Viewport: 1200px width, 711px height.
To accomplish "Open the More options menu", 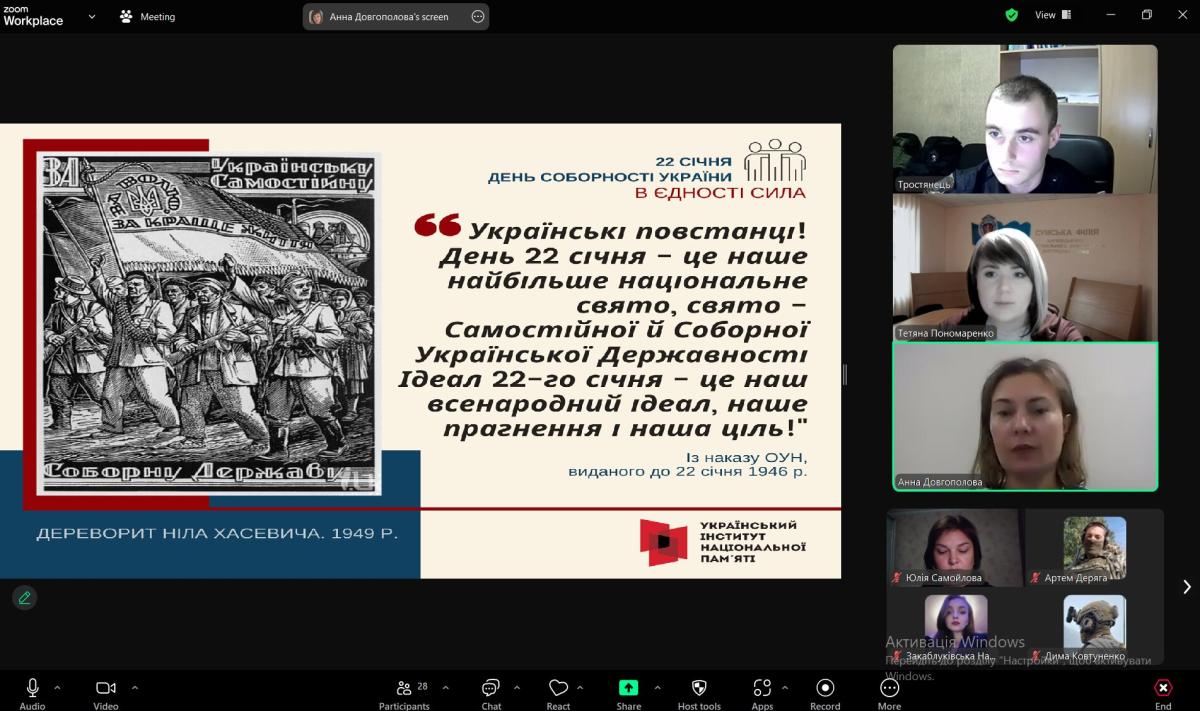I will [x=889, y=689].
